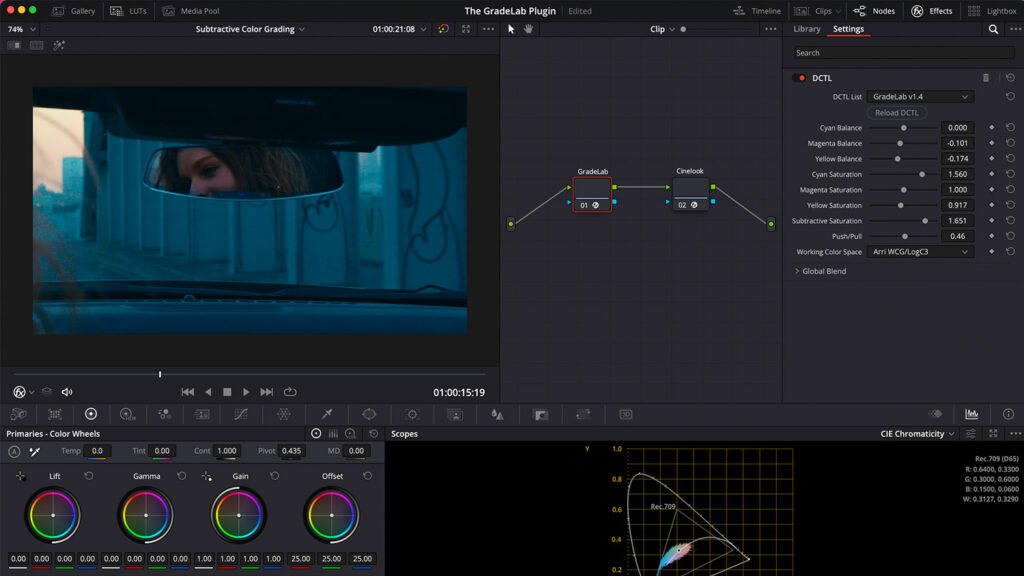Click the Reload DCTL button
The width and height of the screenshot is (1024, 576).
coord(896,113)
